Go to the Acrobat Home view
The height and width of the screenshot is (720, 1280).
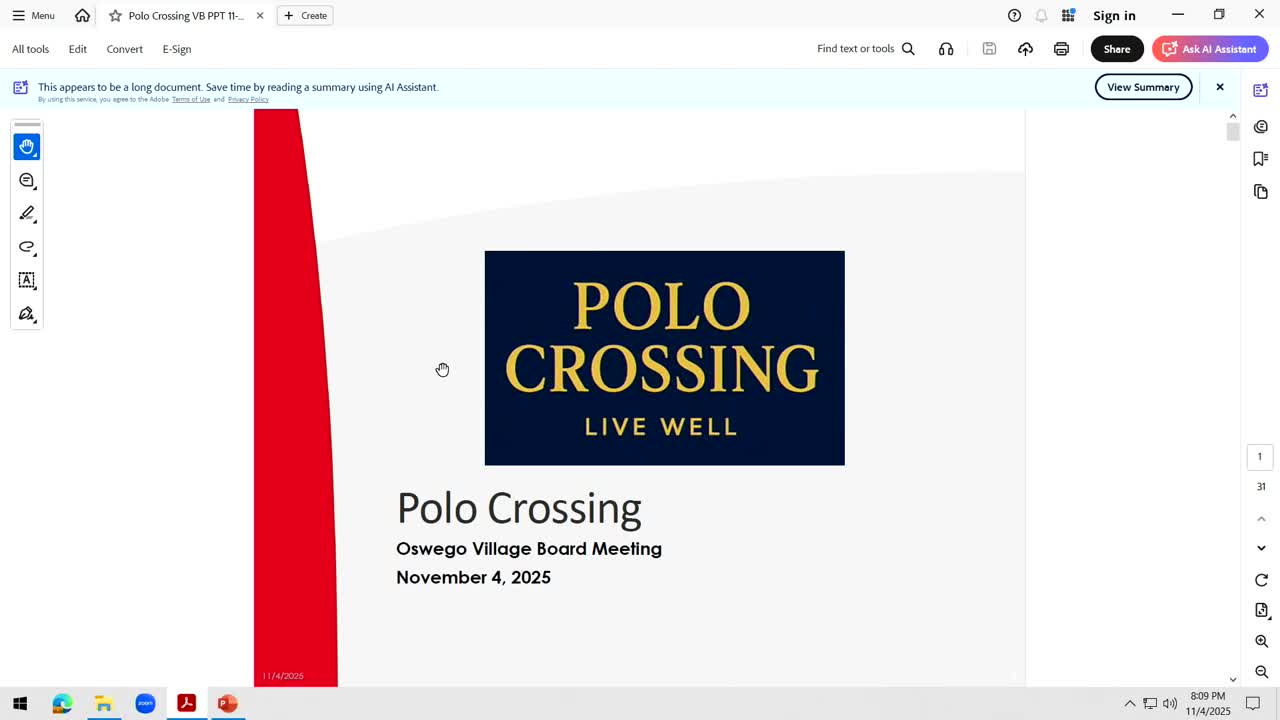82,15
